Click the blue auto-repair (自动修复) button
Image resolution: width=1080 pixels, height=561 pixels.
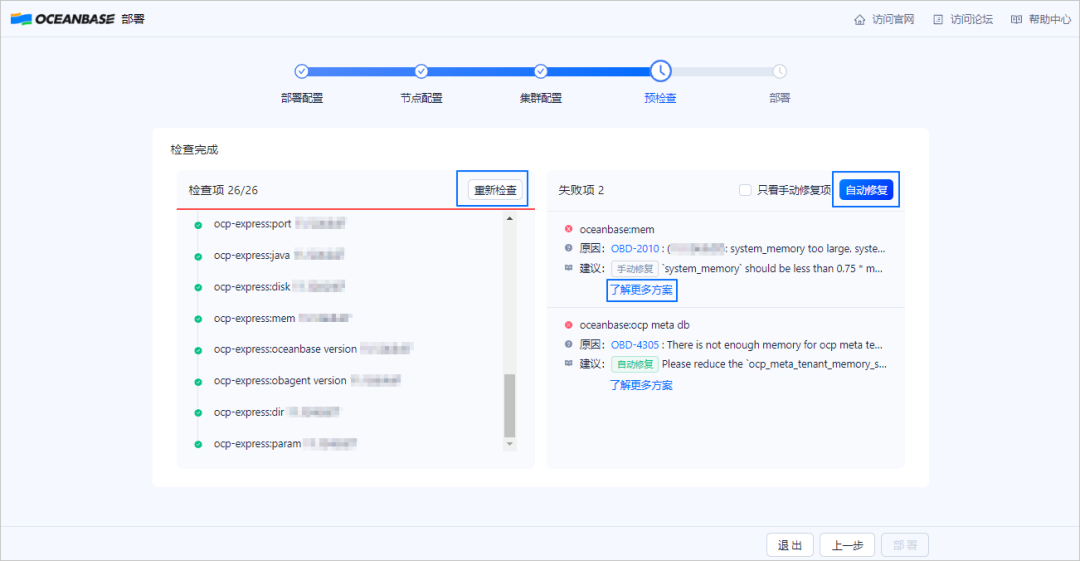(x=866, y=190)
